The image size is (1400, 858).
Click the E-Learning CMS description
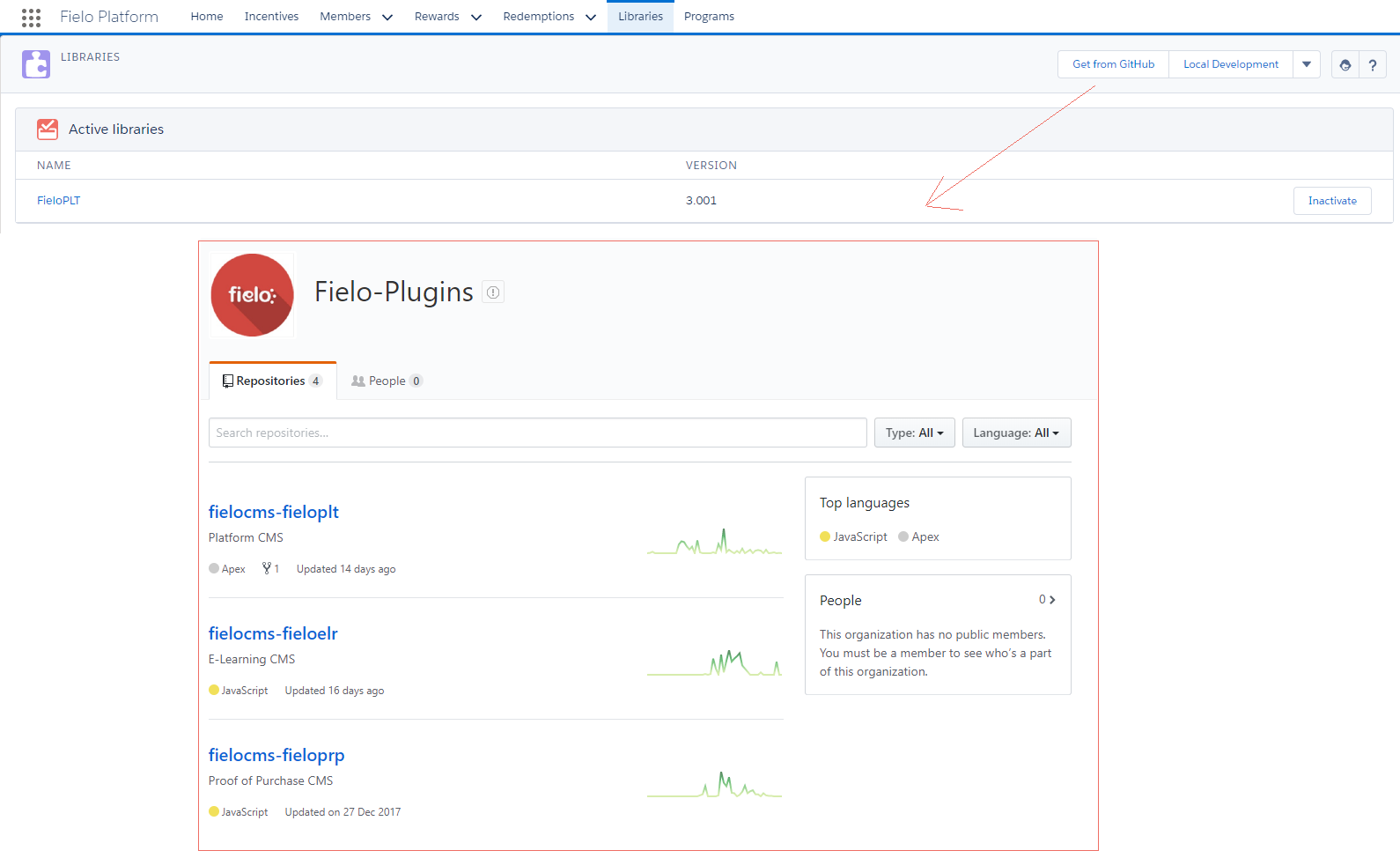pyautogui.click(x=252, y=659)
